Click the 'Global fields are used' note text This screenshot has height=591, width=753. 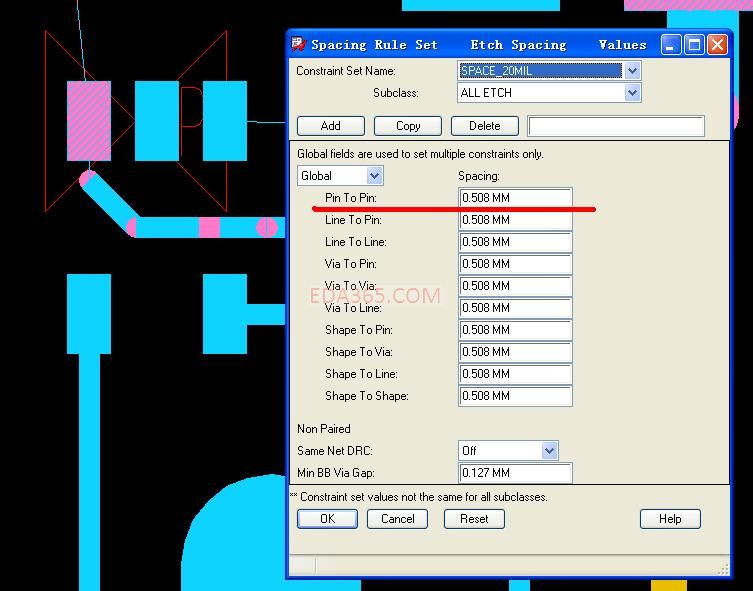[x=420, y=154]
